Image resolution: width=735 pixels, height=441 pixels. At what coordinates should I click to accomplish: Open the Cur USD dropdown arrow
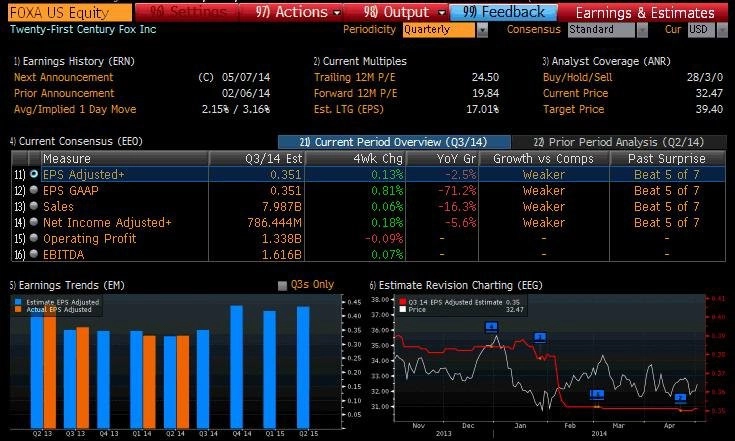722,30
